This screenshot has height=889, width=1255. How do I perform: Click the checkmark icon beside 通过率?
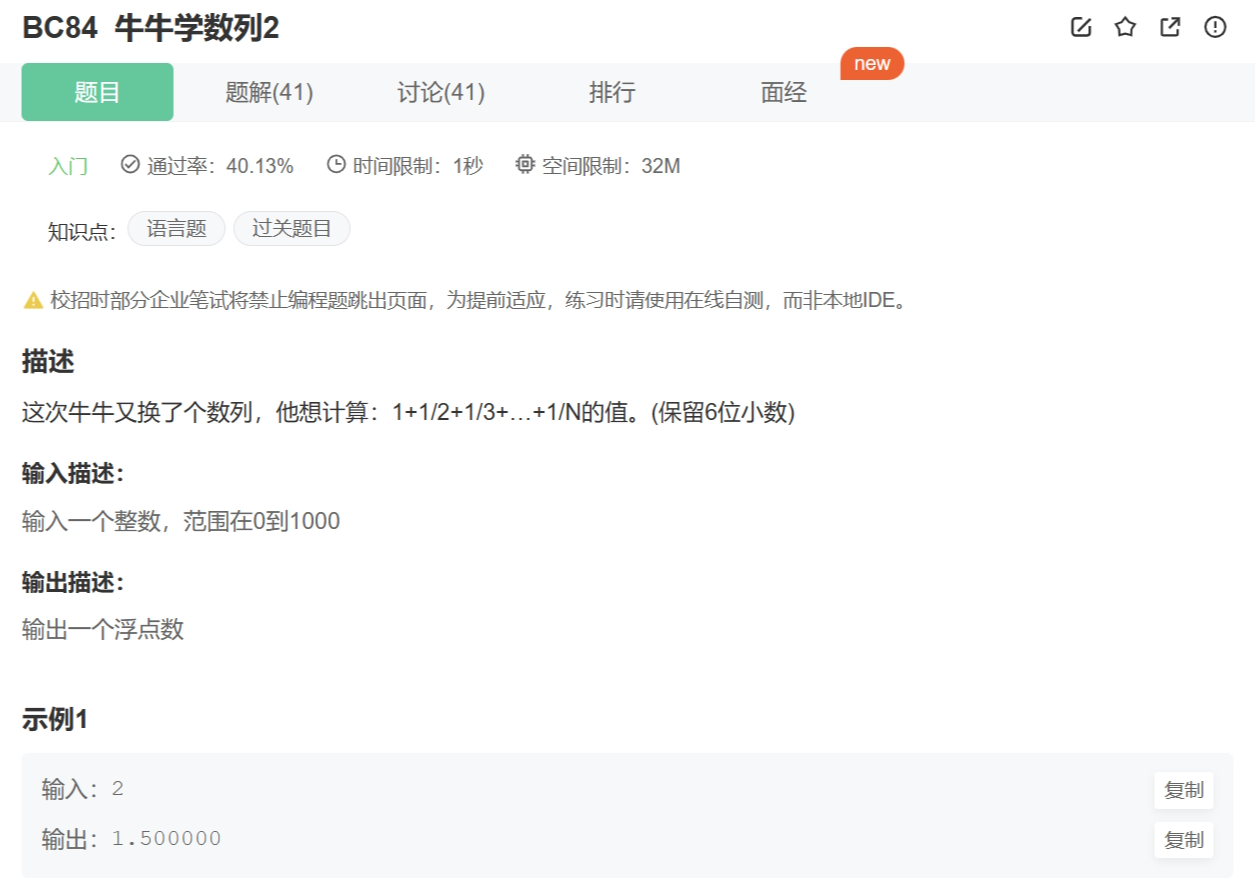[129, 166]
